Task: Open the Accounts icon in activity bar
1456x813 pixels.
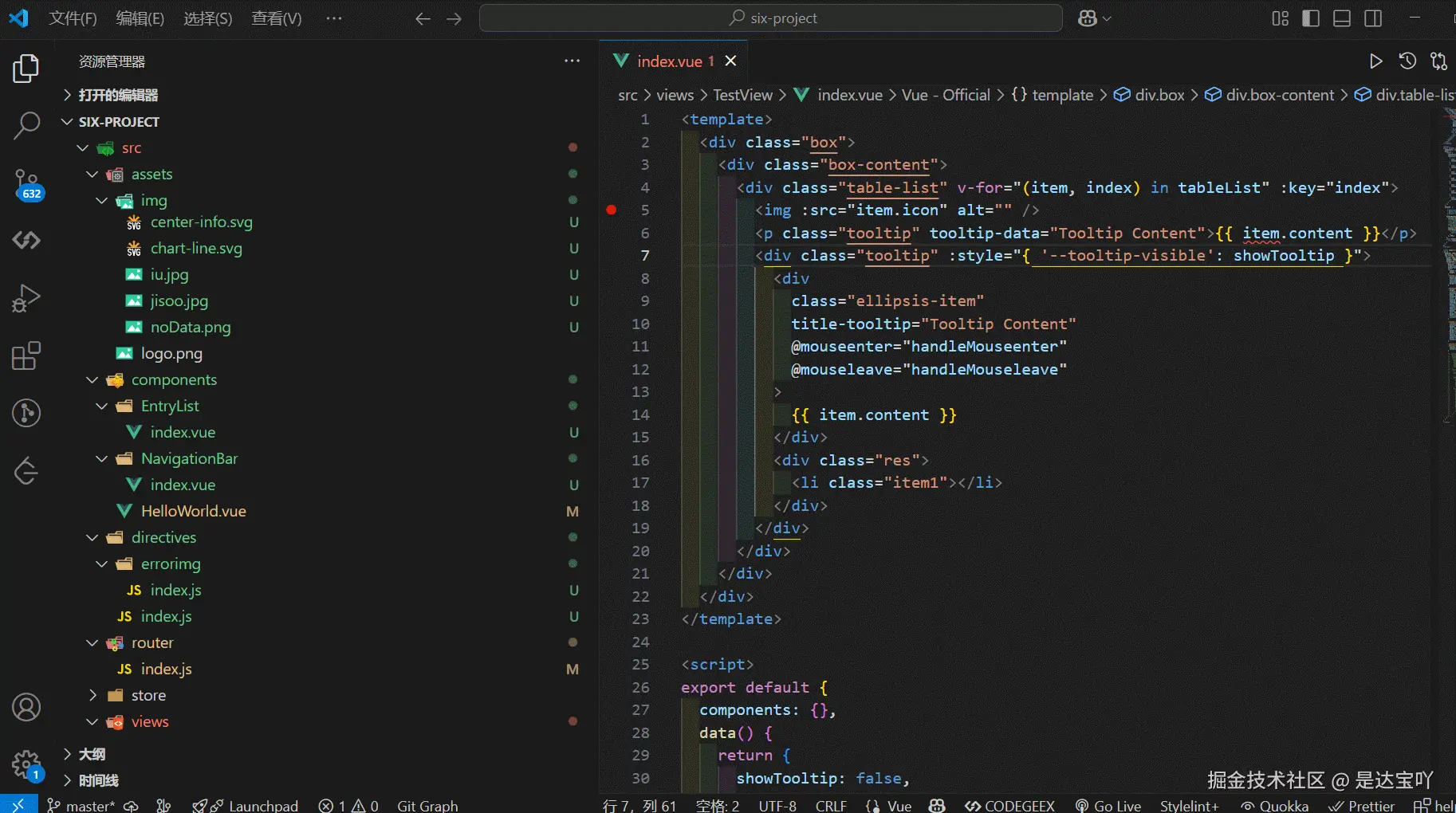Action: [x=26, y=707]
